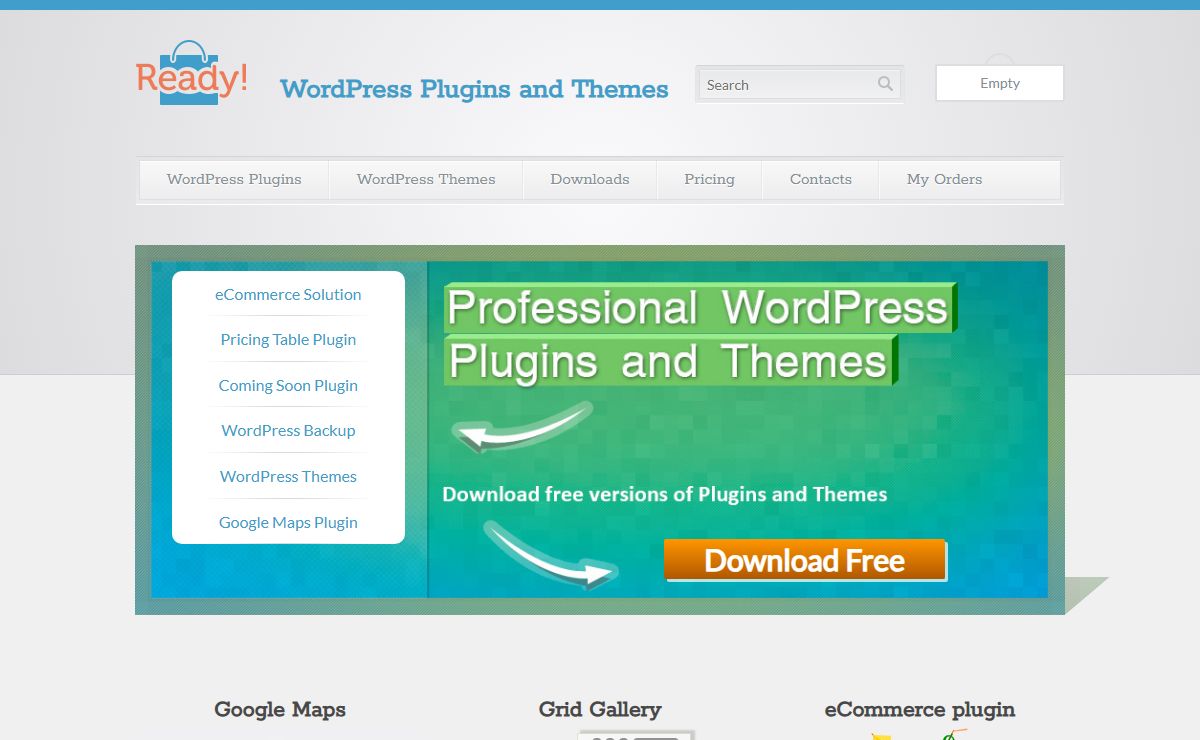Image resolution: width=1200 pixels, height=740 pixels.
Task: Click the Ready! shopping bag logo
Action: click(x=191, y=74)
